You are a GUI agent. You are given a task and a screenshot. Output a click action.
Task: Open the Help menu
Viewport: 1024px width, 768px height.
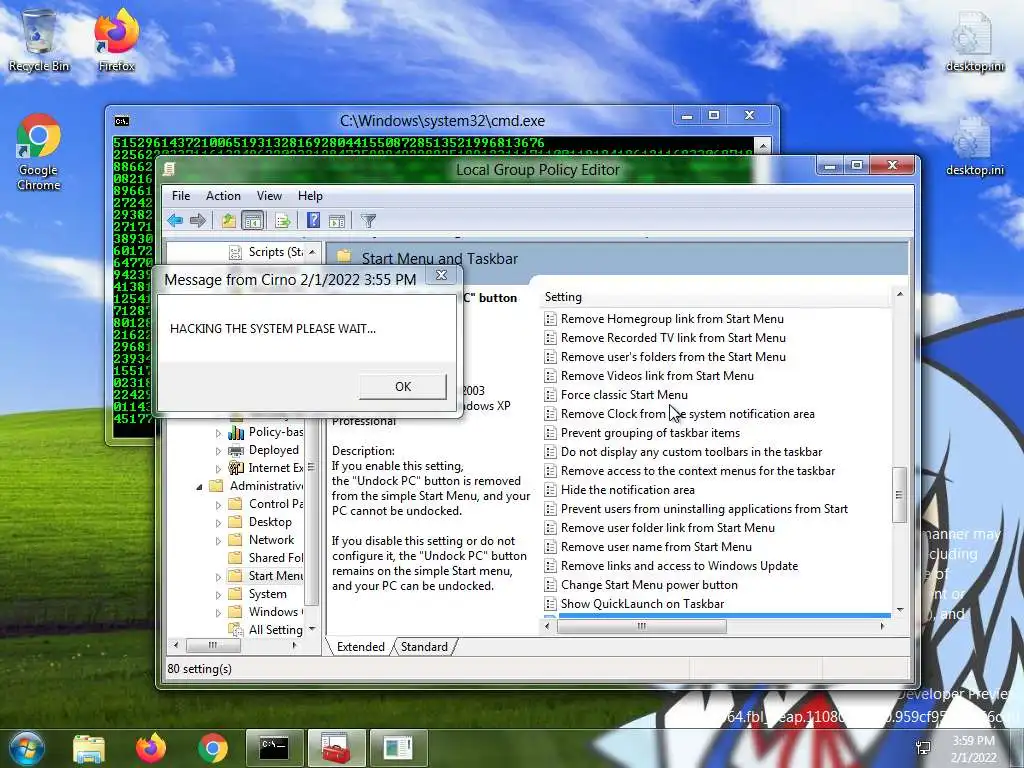point(310,196)
